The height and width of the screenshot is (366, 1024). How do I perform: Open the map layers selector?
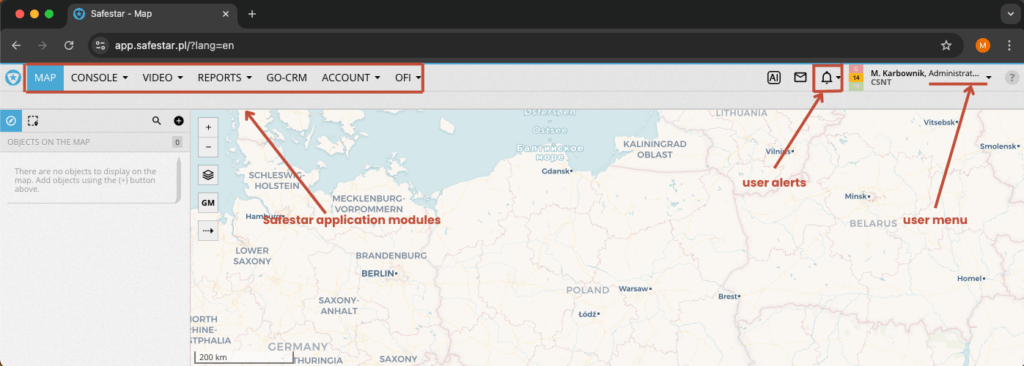pyautogui.click(x=208, y=175)
